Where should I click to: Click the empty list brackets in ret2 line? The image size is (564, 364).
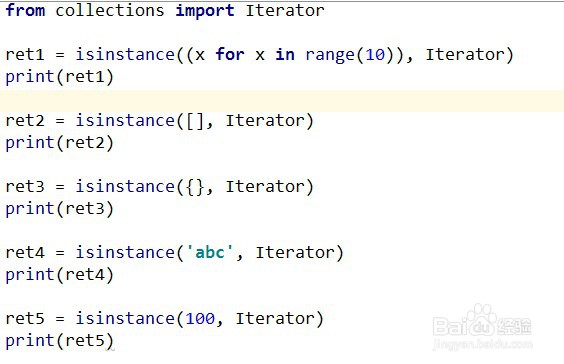point(195,121)
